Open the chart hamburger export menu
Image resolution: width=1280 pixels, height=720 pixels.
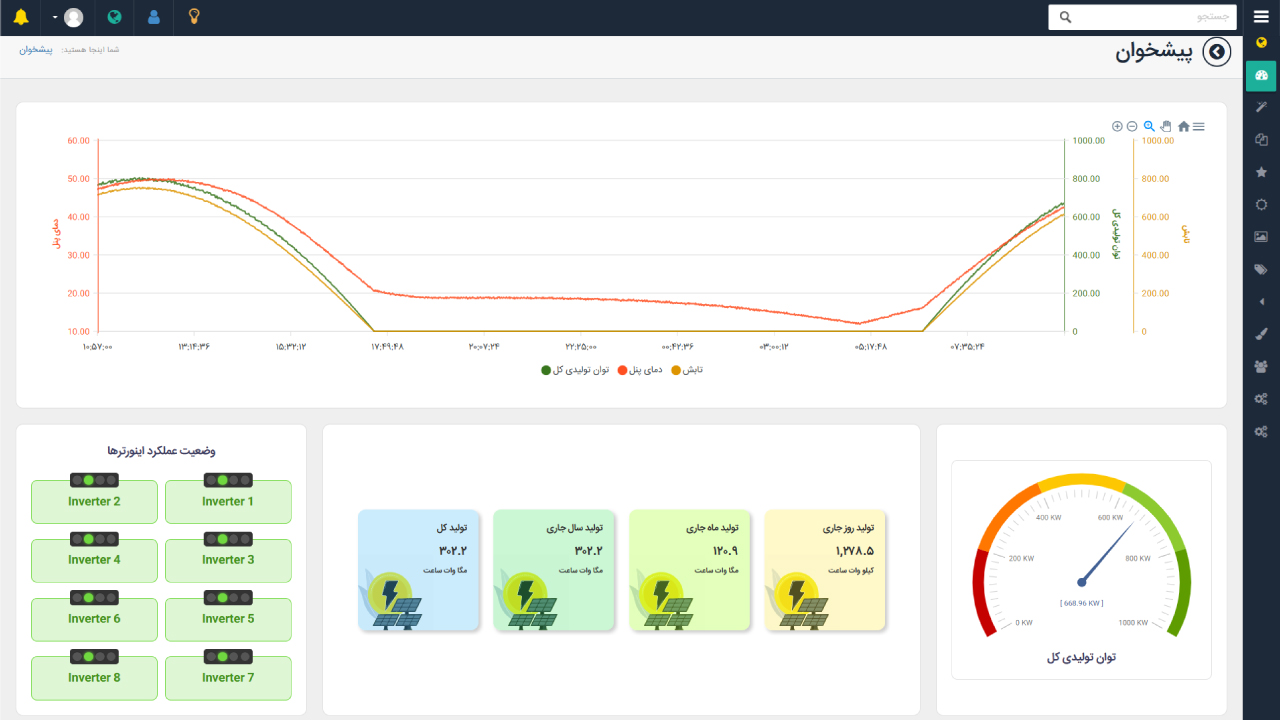1199,127
